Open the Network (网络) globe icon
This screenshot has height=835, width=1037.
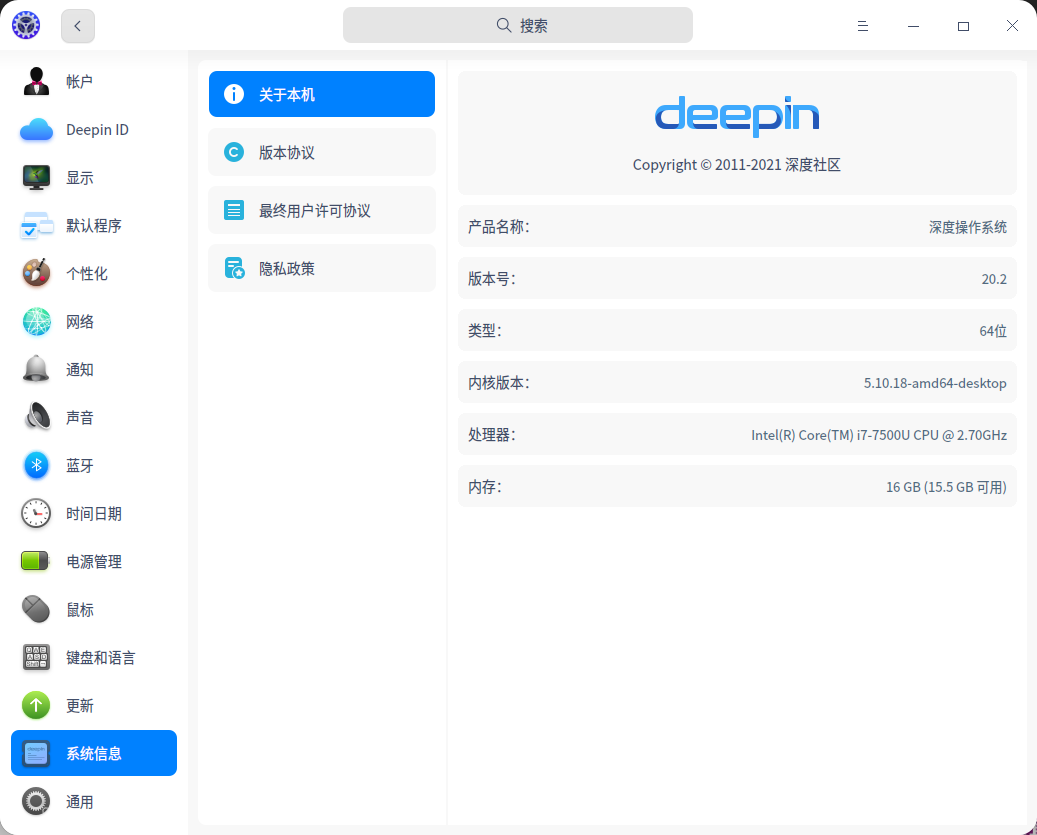[37, 321]
